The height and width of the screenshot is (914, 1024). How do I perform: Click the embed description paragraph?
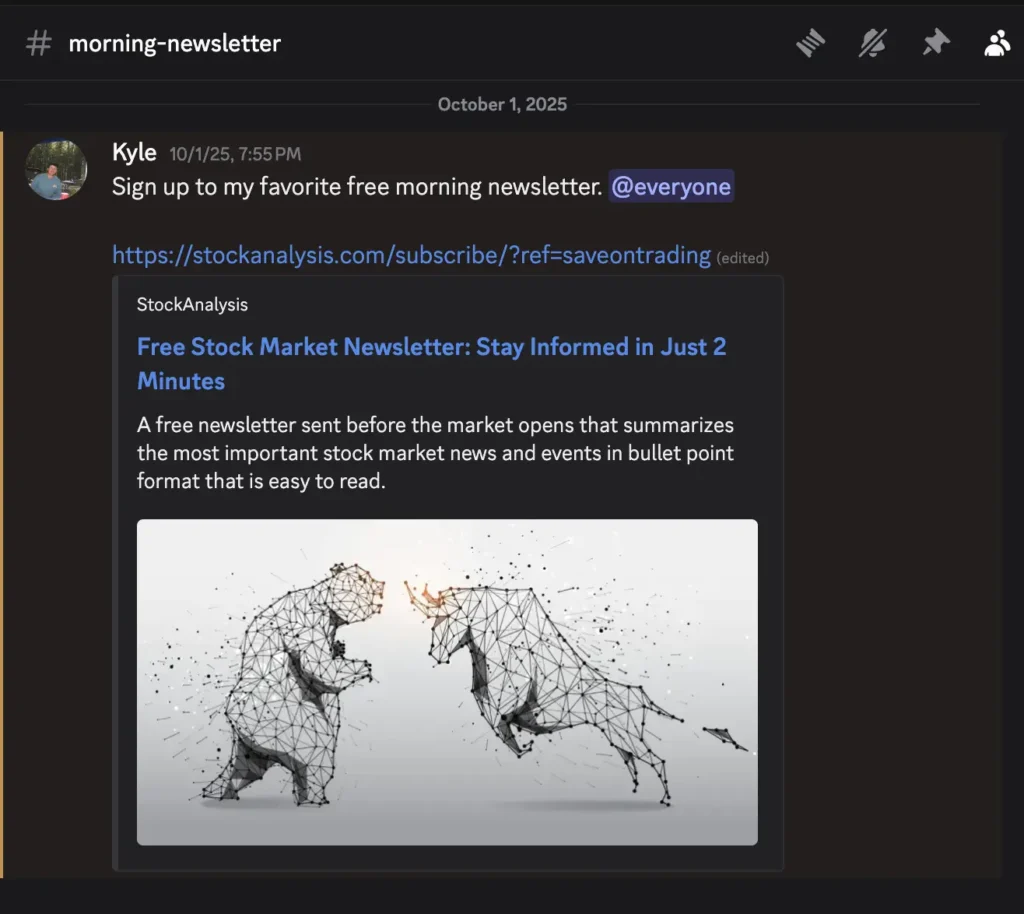[x=435, y=453]
